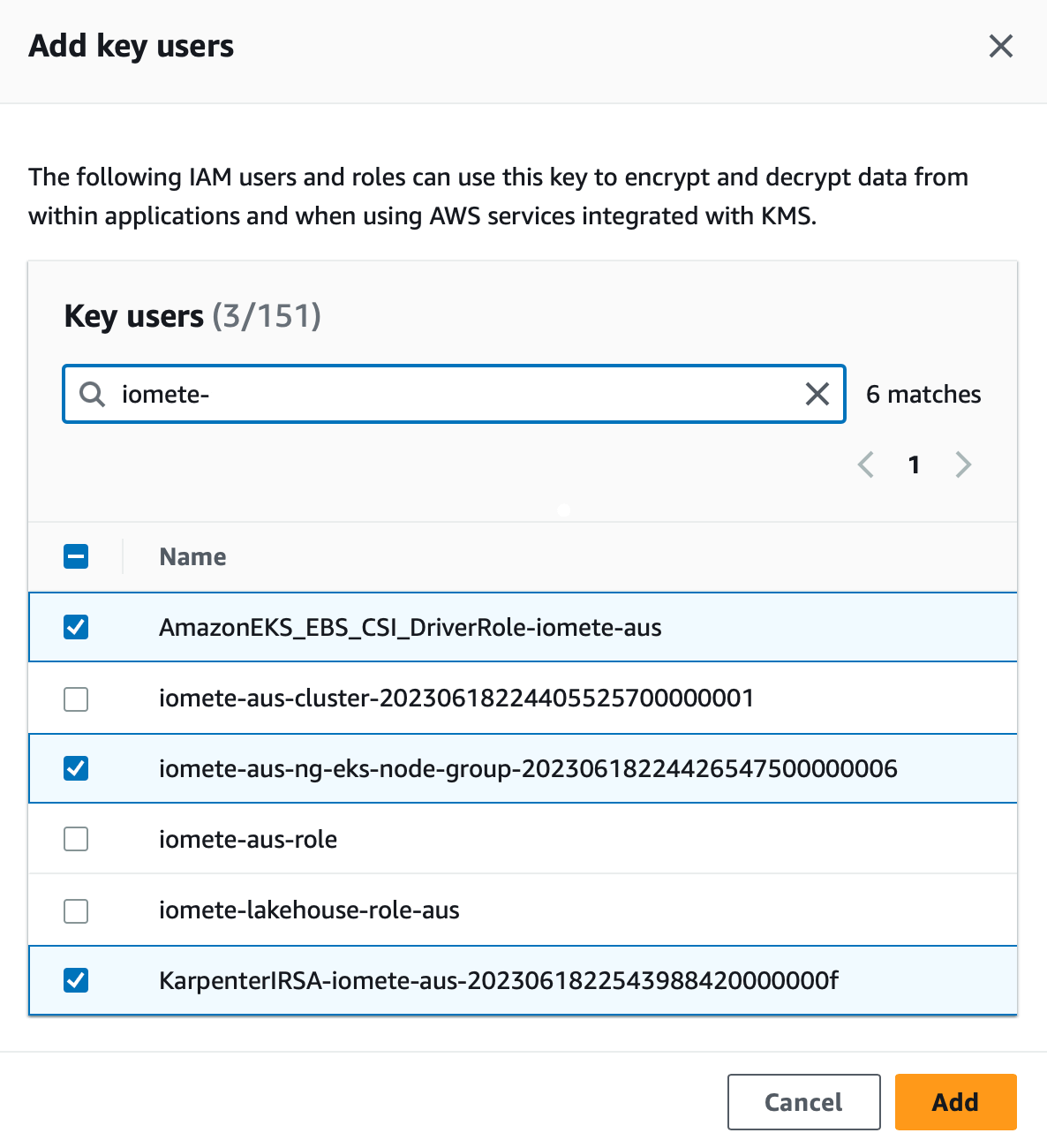Go to the previous results page

click(x=866, y=464)
